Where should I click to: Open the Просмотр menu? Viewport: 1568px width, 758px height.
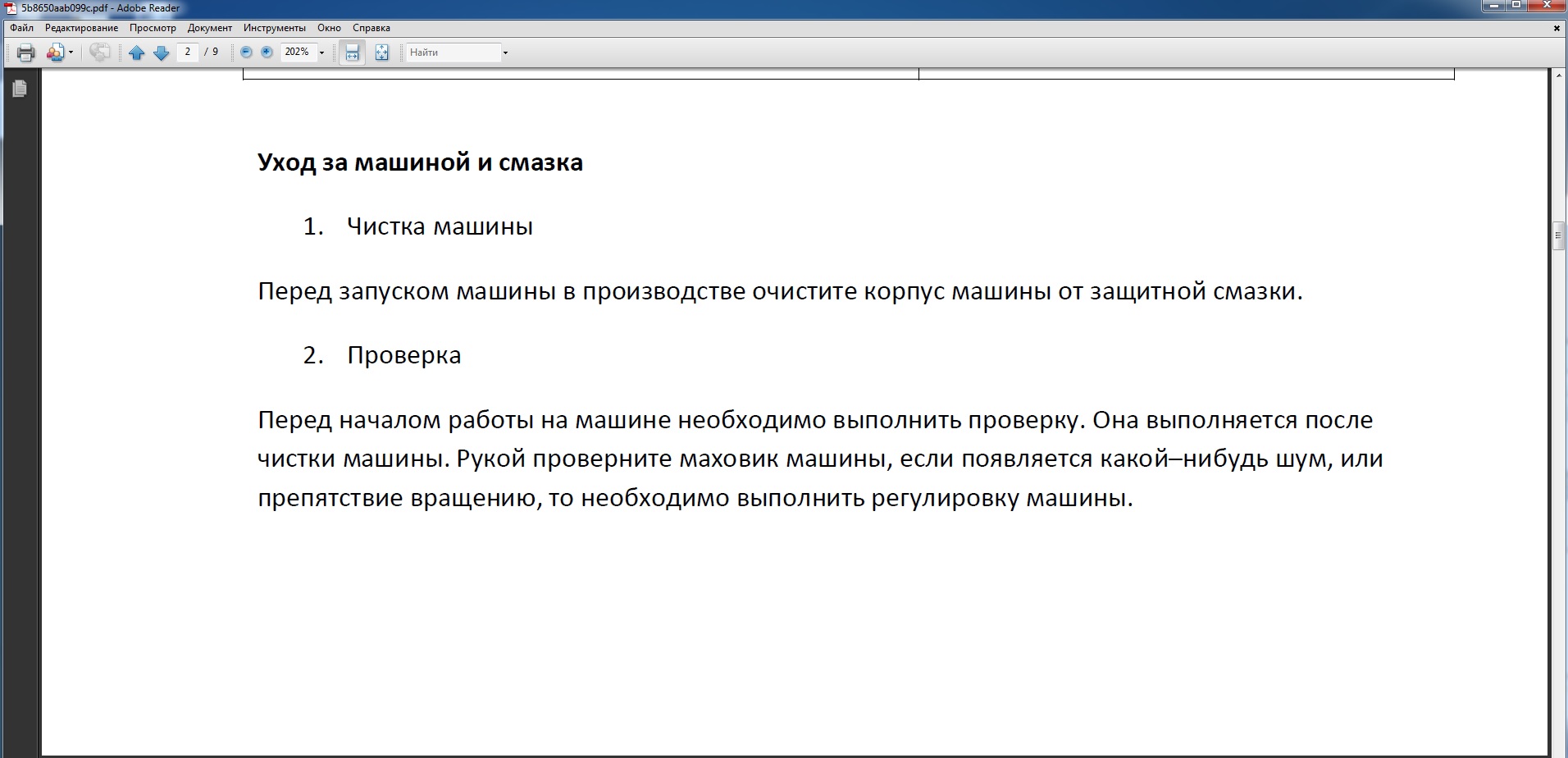coord(153,28)
